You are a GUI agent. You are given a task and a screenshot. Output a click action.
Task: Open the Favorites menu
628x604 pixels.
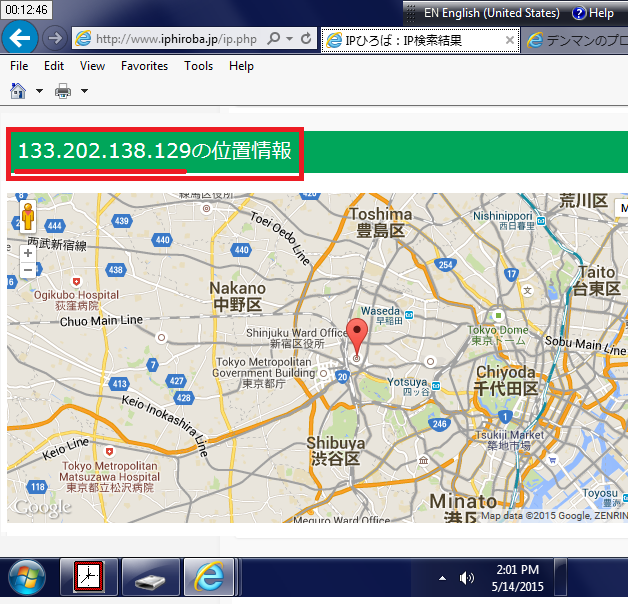pyautogui.click(x=144, y=66)
